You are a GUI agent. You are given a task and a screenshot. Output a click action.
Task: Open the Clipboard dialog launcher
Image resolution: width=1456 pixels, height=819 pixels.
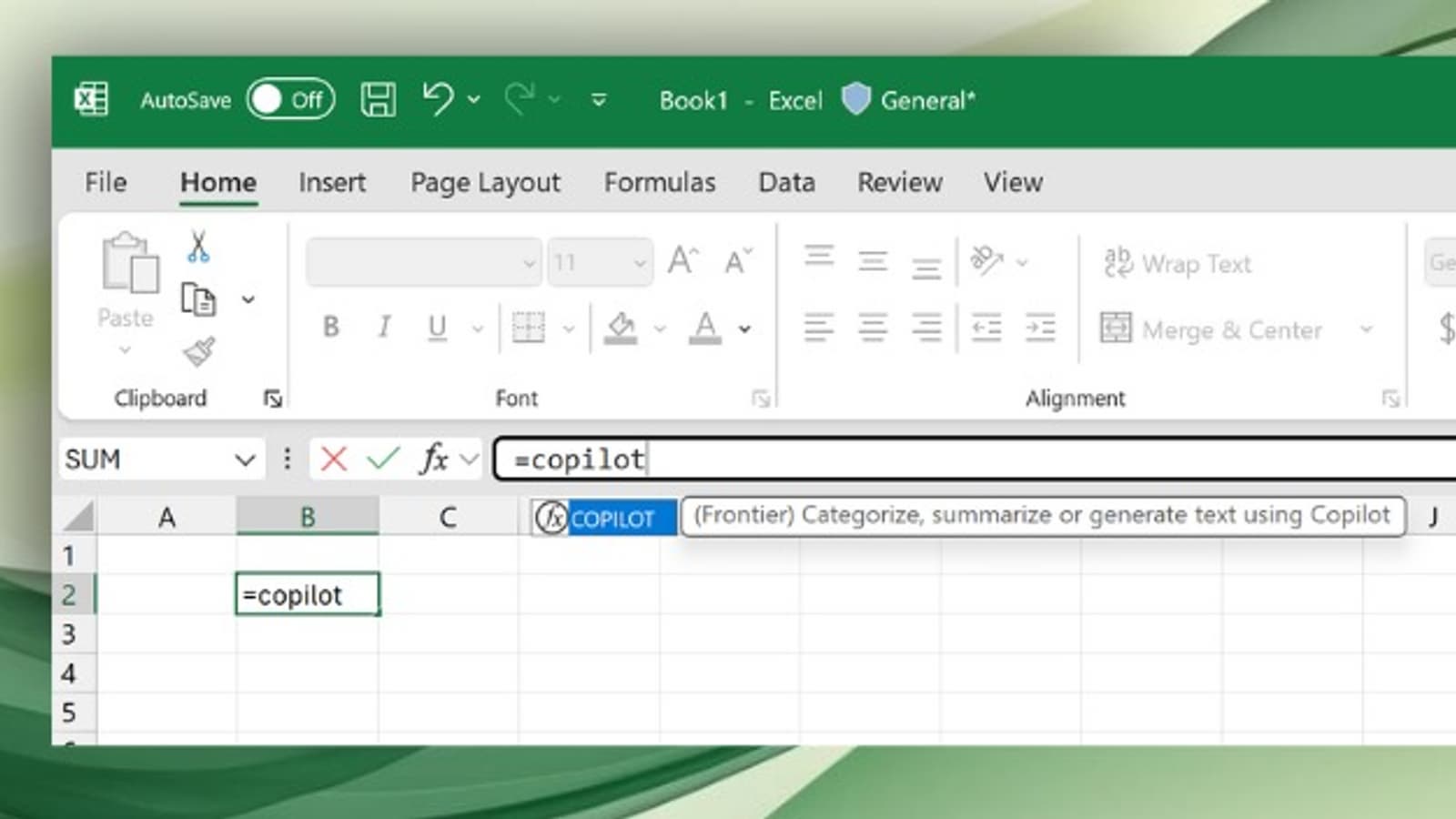272,399
